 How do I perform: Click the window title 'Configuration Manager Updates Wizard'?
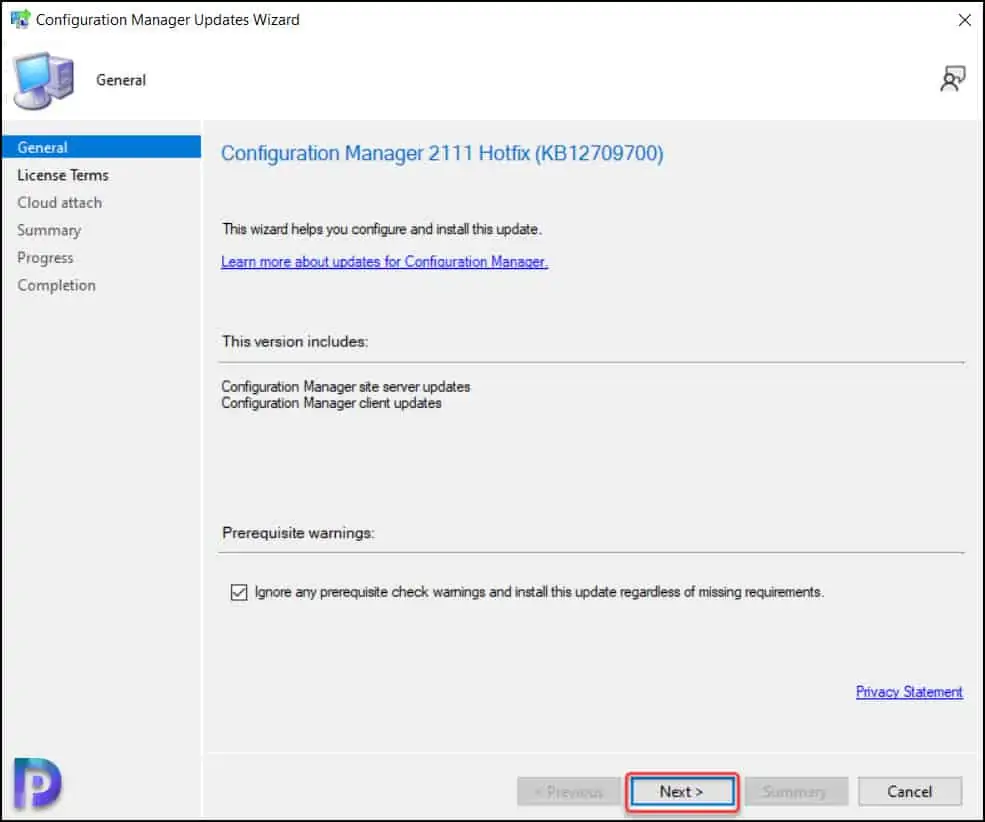click(x=168, y=20)
